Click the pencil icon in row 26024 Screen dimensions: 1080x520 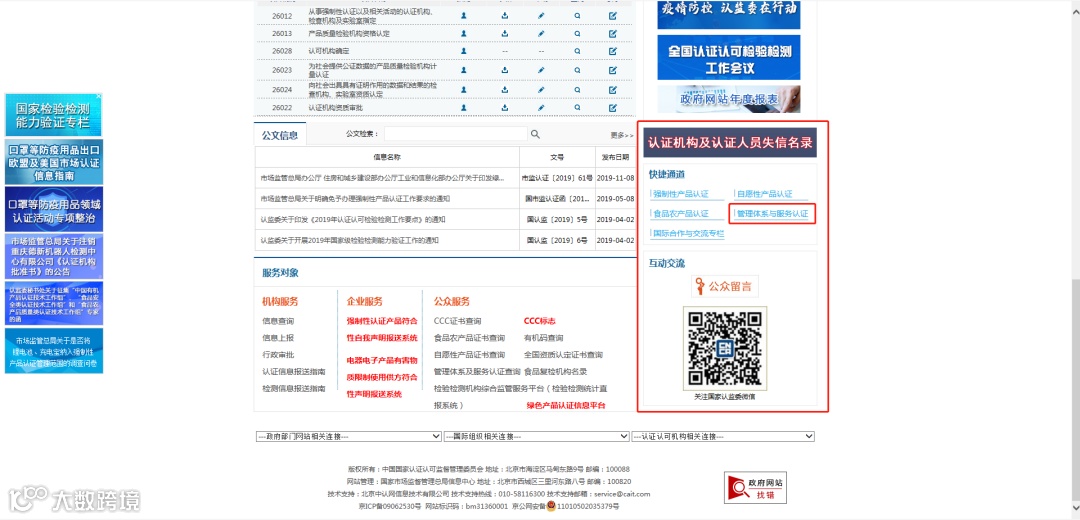(x=541, y=89)
